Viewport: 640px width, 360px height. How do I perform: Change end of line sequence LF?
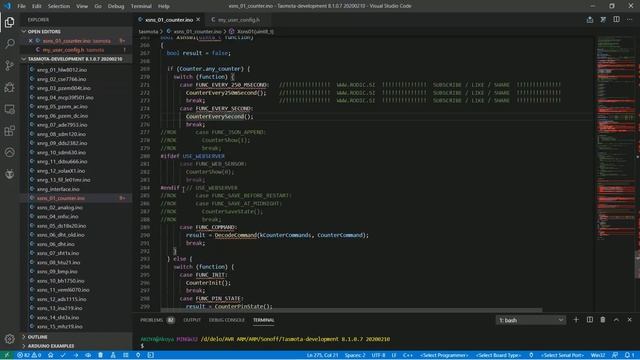pyautogui.click(x=394, y=355)
